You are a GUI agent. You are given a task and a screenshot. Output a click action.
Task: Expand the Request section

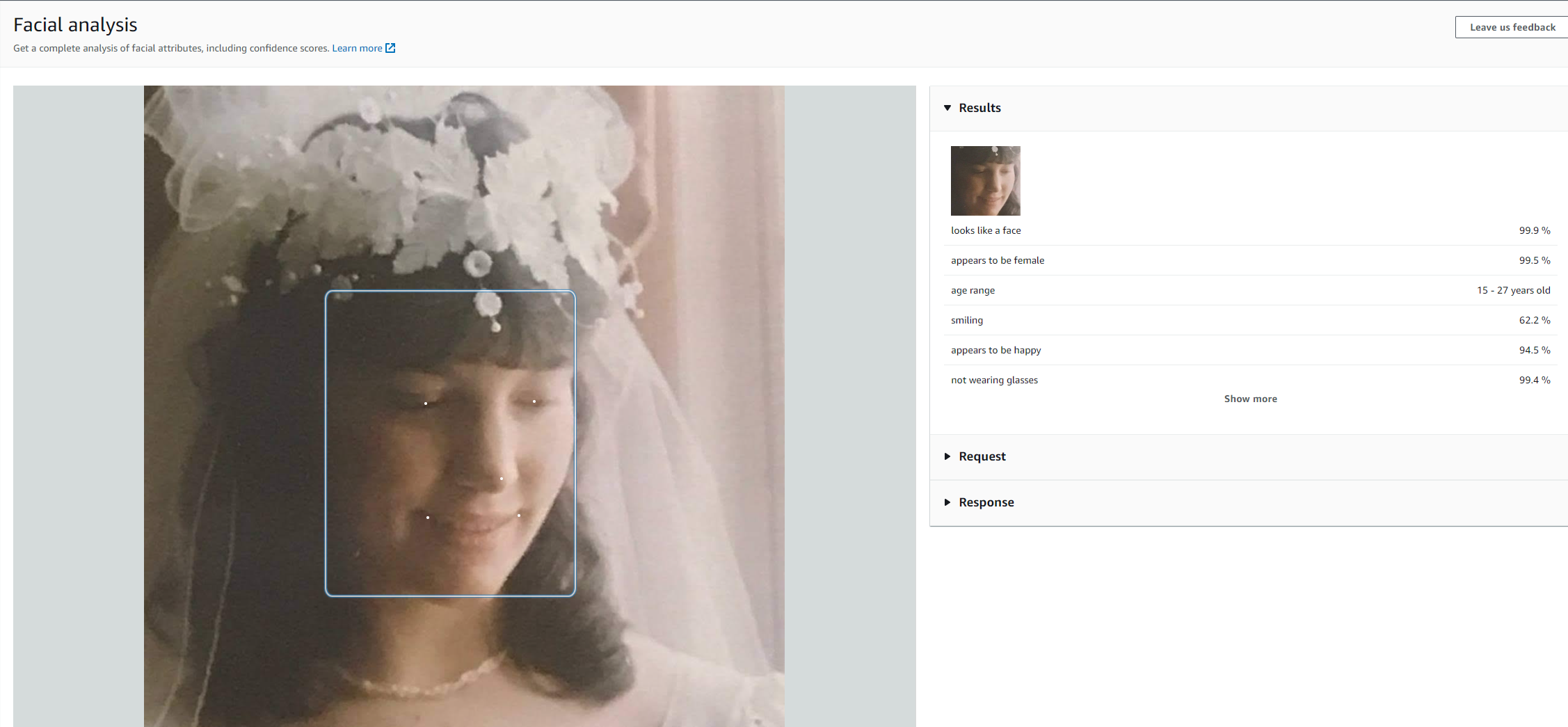(975, 456)
